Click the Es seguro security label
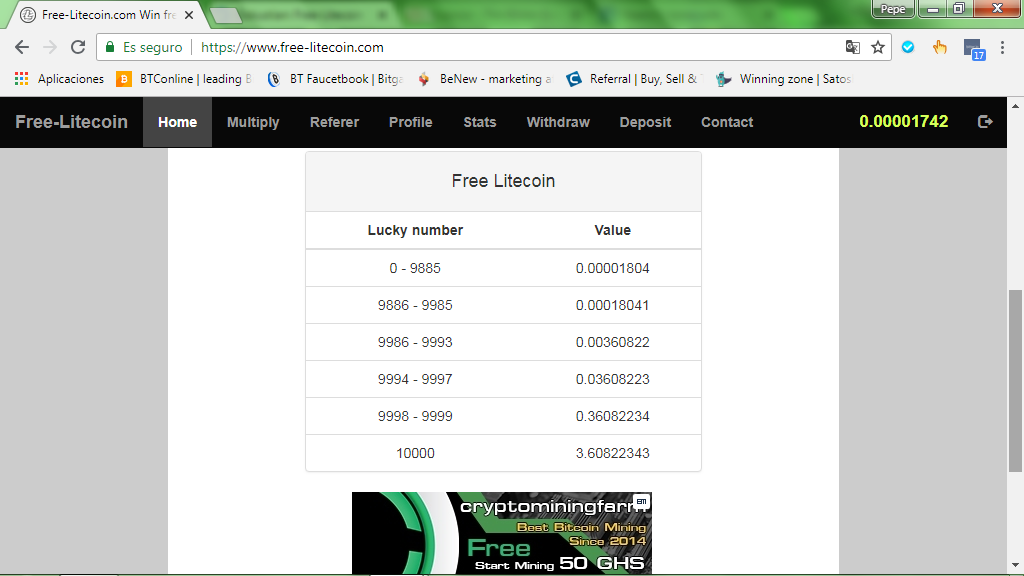The image size is (1024, 576). click(152, 47)
